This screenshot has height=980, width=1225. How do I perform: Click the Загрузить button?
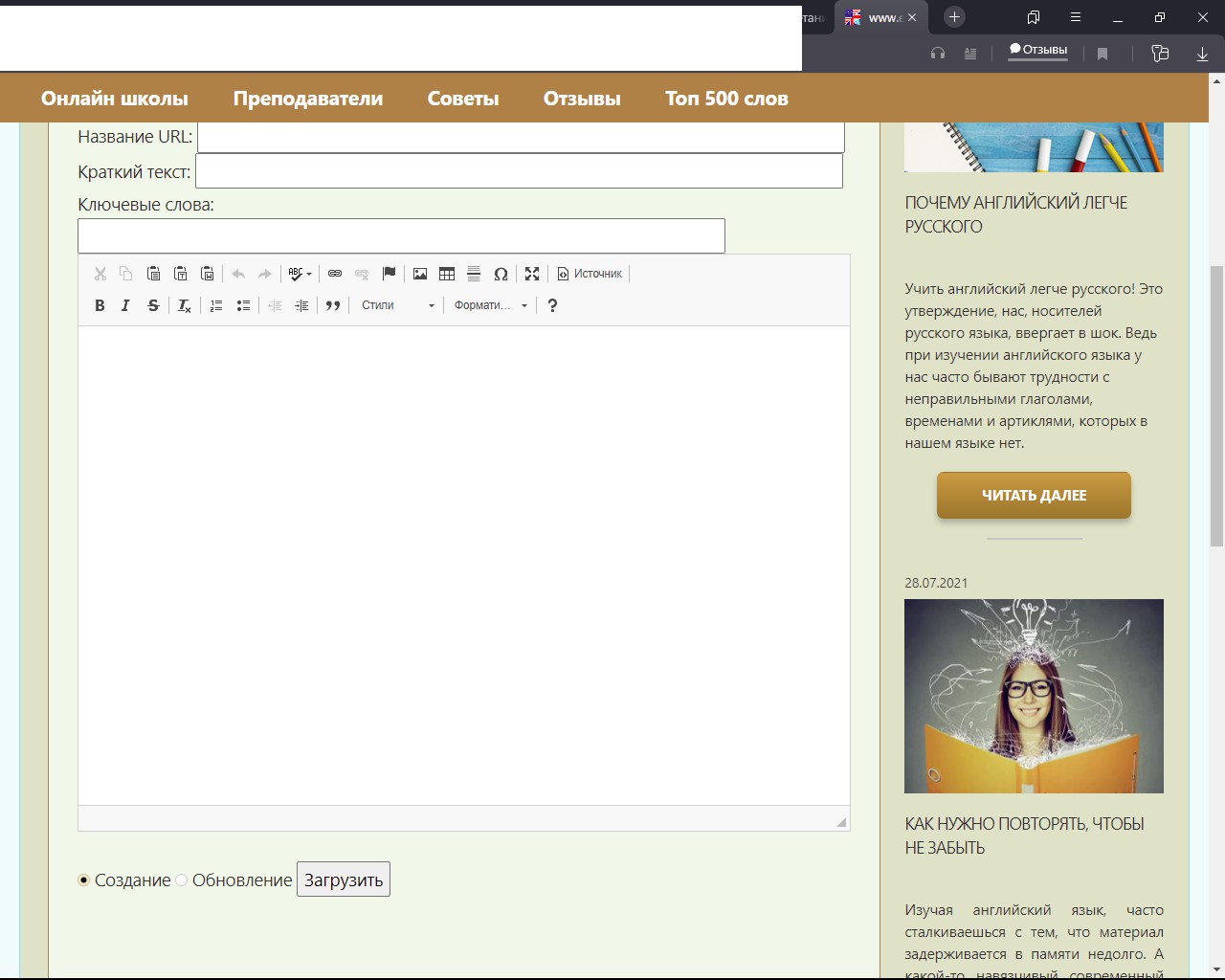pos(344,880)
